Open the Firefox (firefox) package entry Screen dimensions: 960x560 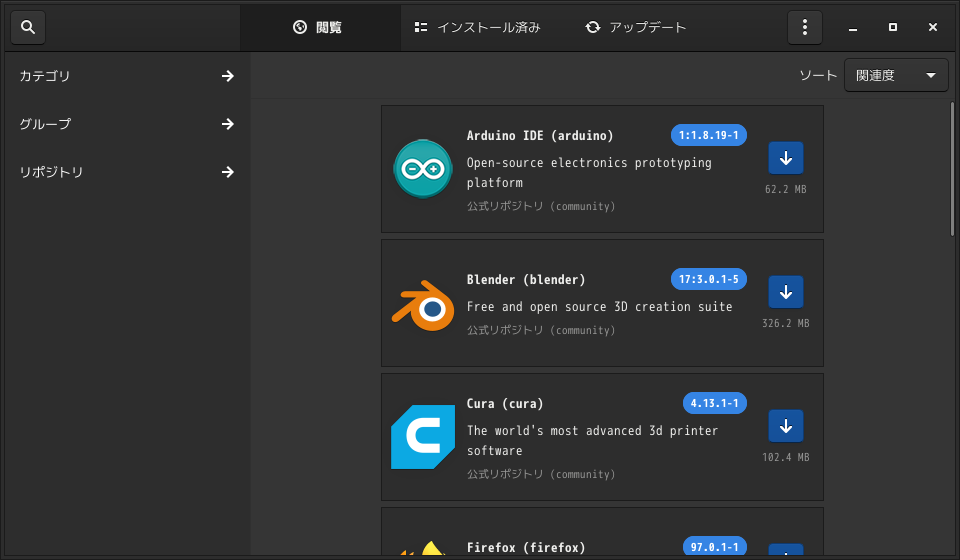[602, 532]
